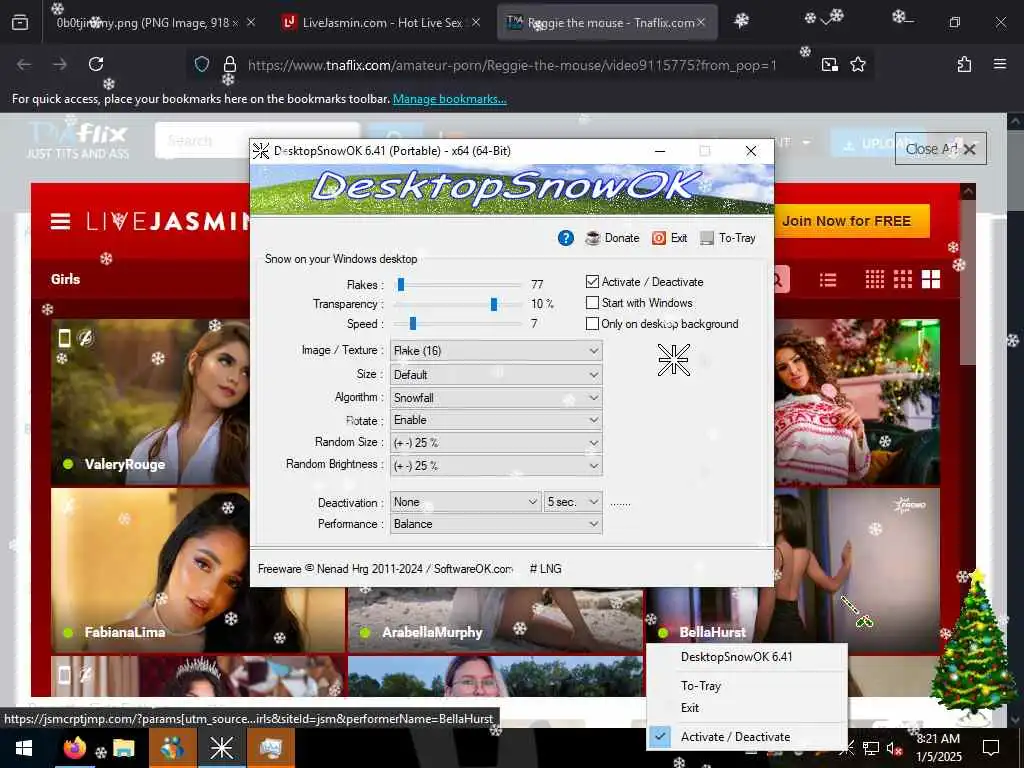Click the DesktopSnowOK title bar snowflake icon

tap(261, 151)
